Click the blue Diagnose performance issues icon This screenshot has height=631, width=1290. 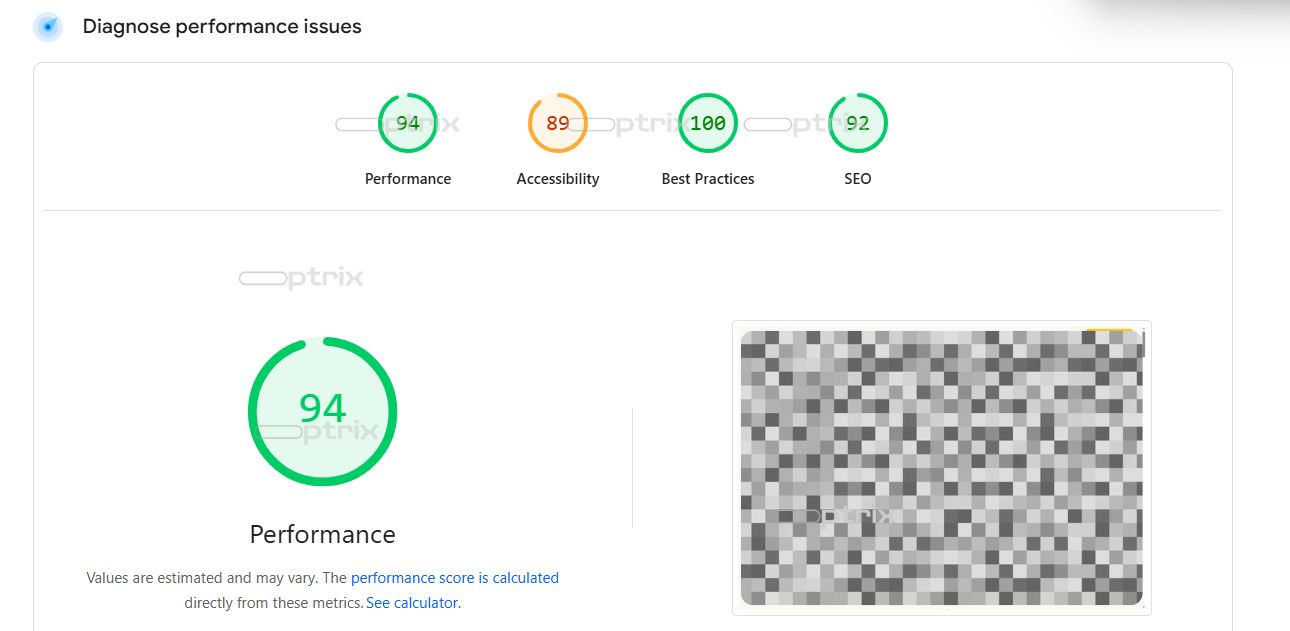tap(47, 27)
